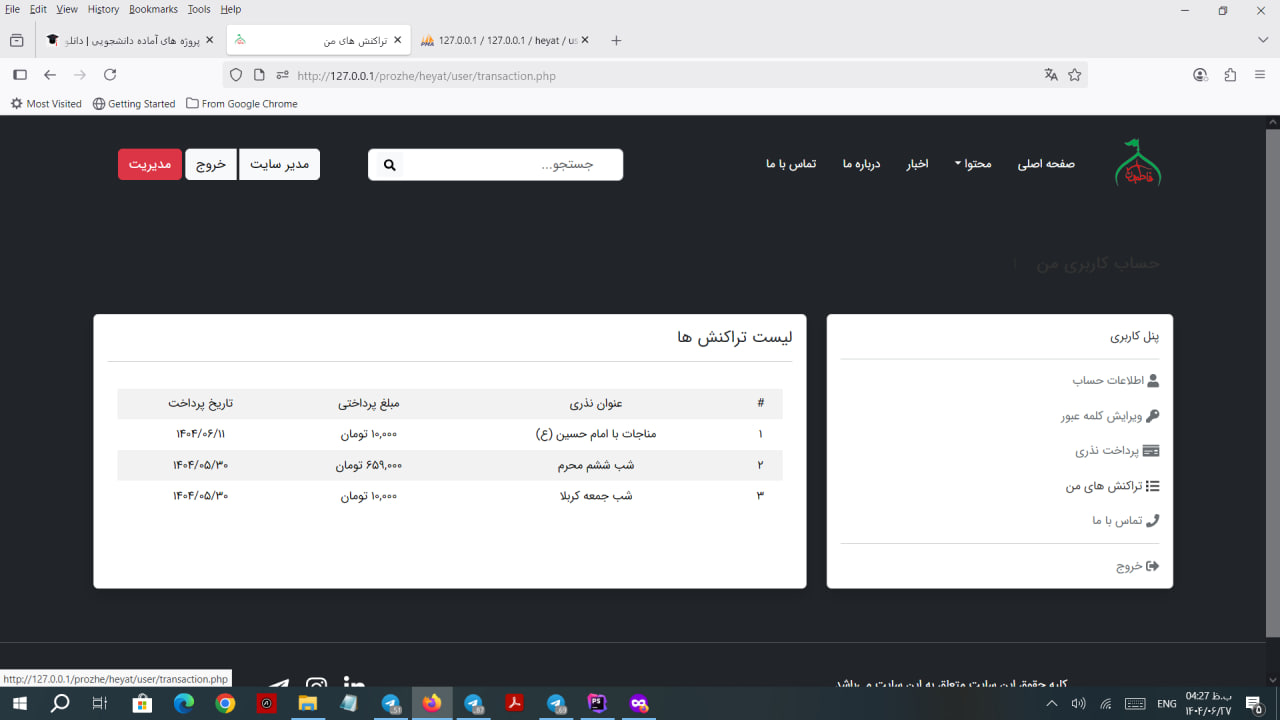Click the ویرایش کلمه عبور link
1280x720 pixels.
pyautogui.click(x=1099, y=416)
